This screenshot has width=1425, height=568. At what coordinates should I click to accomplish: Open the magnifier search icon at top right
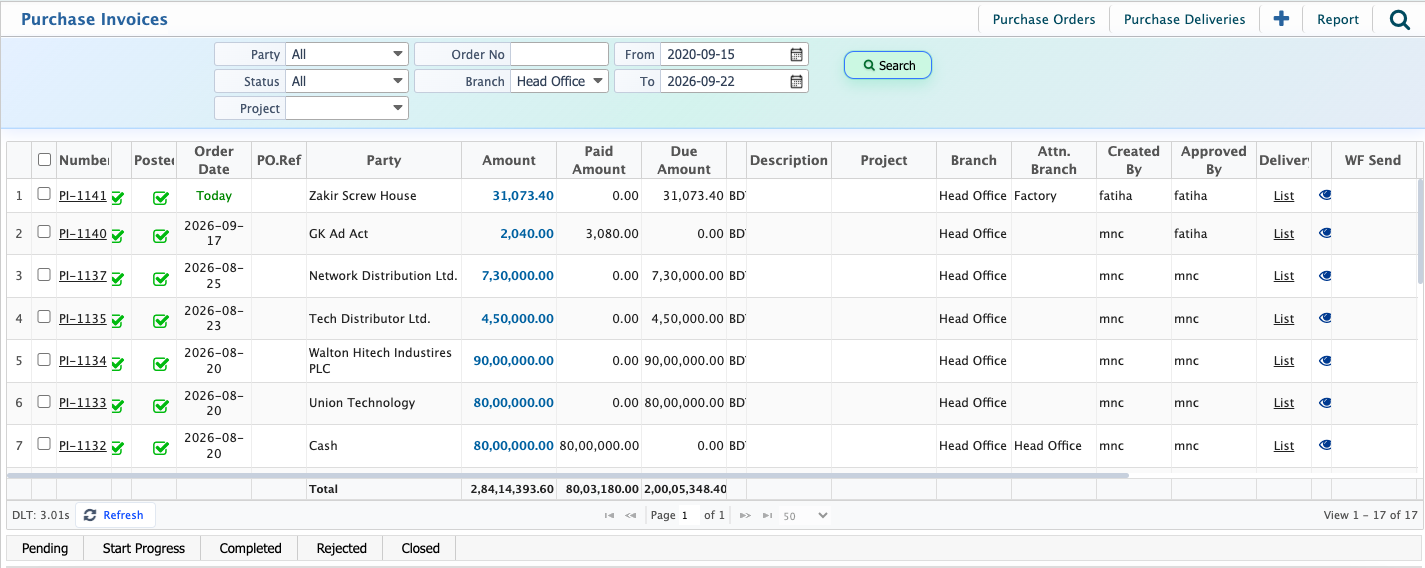coord(1399,19)
